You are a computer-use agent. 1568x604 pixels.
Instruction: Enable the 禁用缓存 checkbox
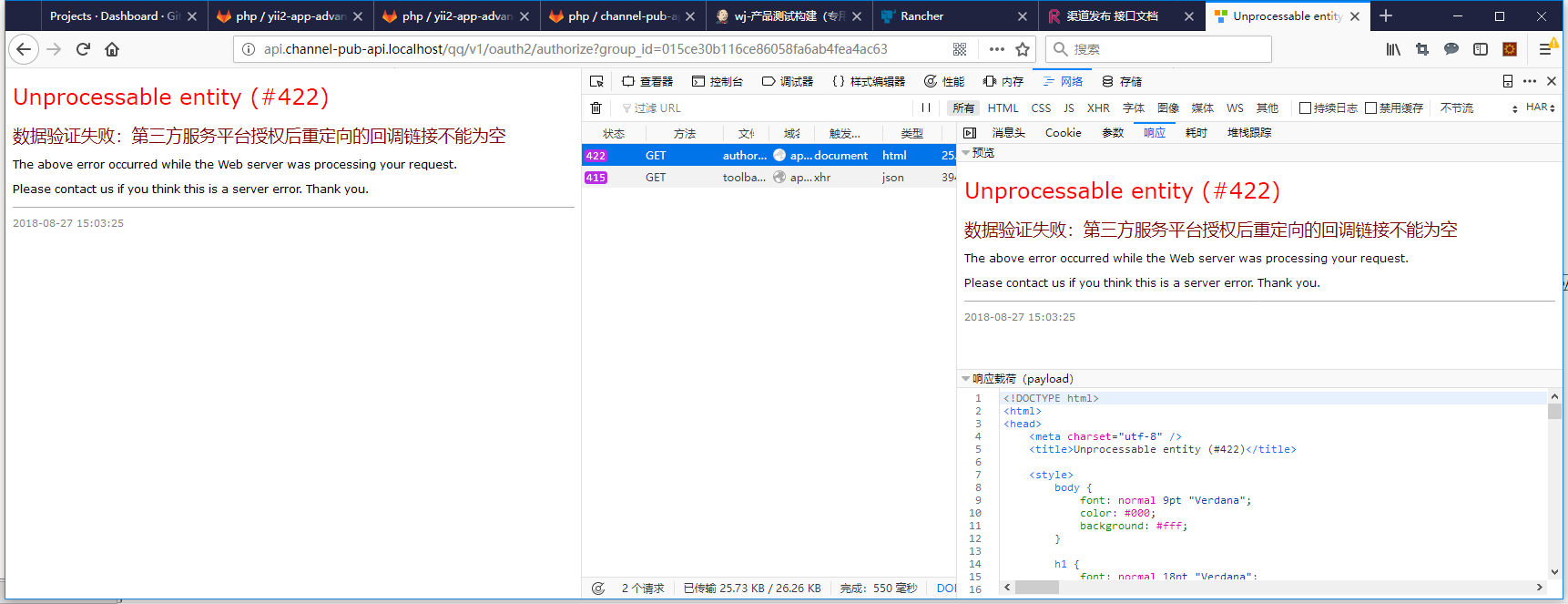(x=1370, y=107)
